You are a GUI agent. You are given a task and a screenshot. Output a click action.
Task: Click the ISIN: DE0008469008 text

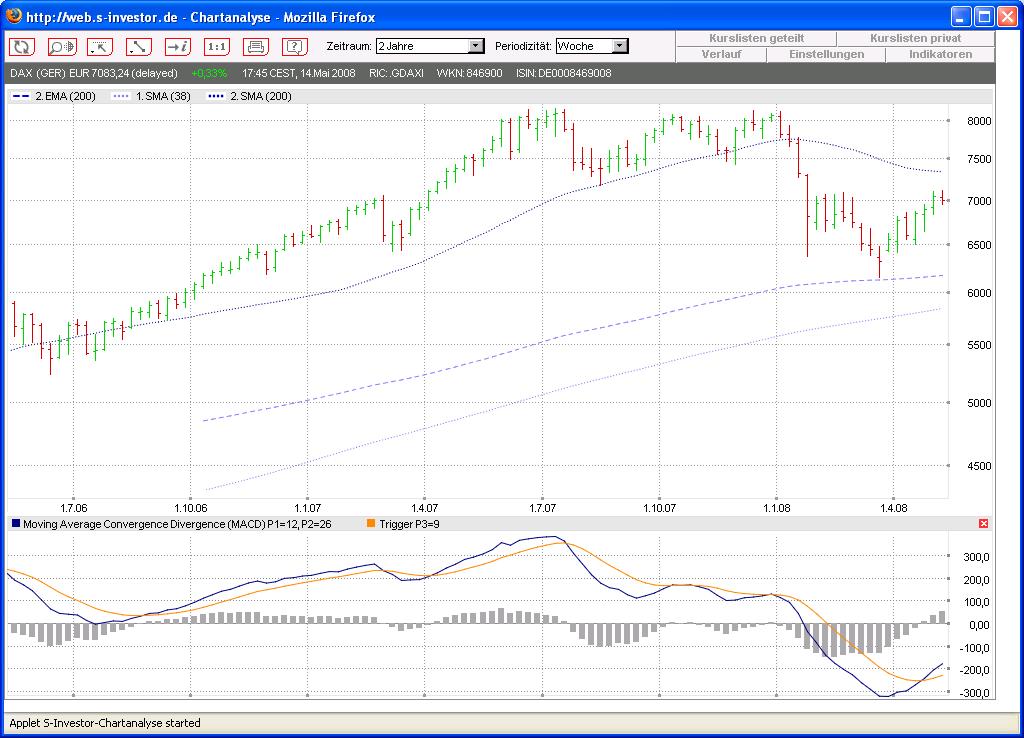564,73
